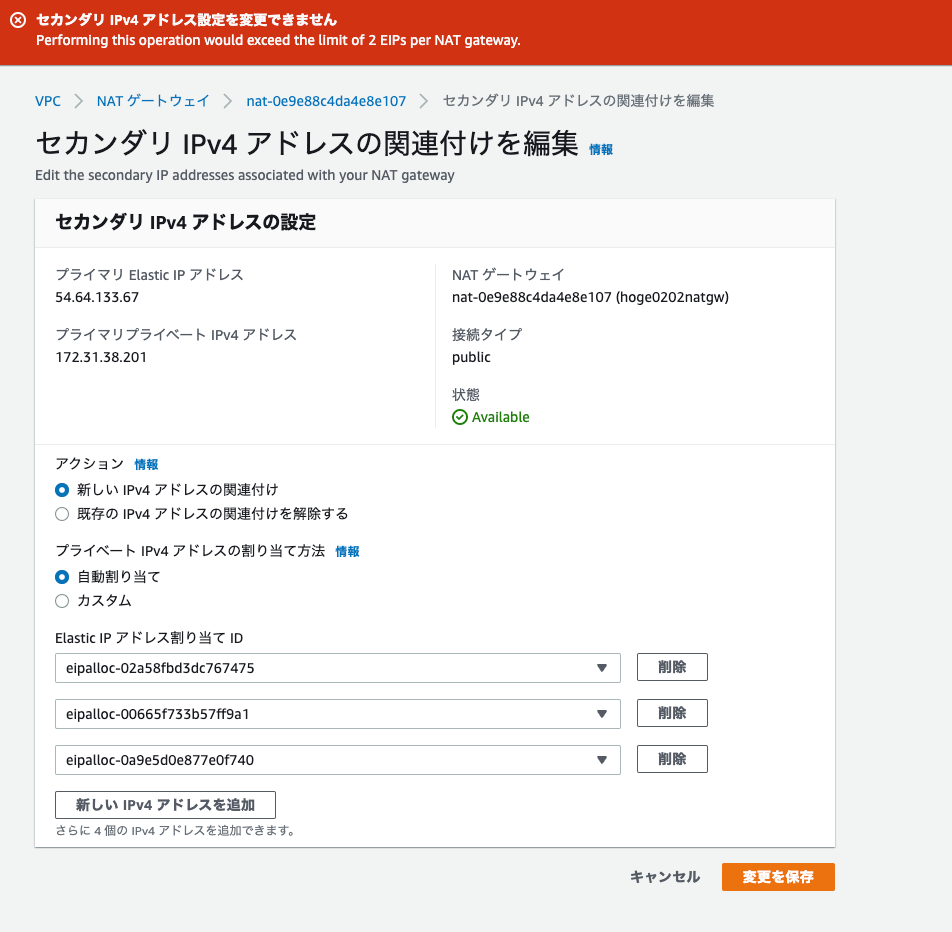Delete the first Elastic IP allocation row
This screenshot has width=952, height=932.
(x=672, y=667)
